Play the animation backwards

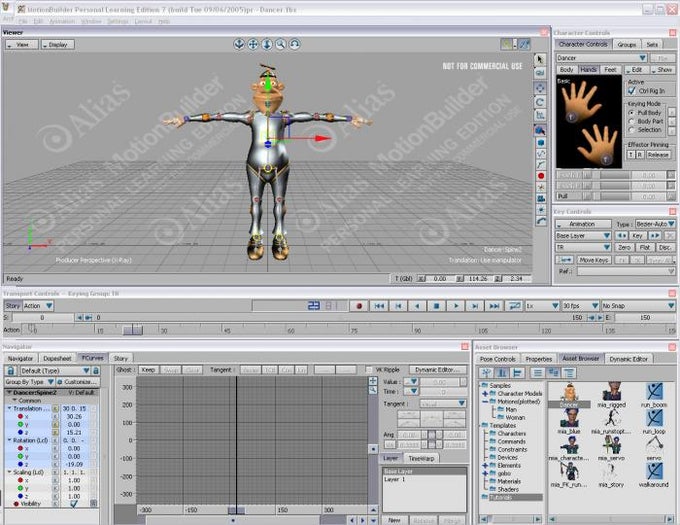click(417, 306)
